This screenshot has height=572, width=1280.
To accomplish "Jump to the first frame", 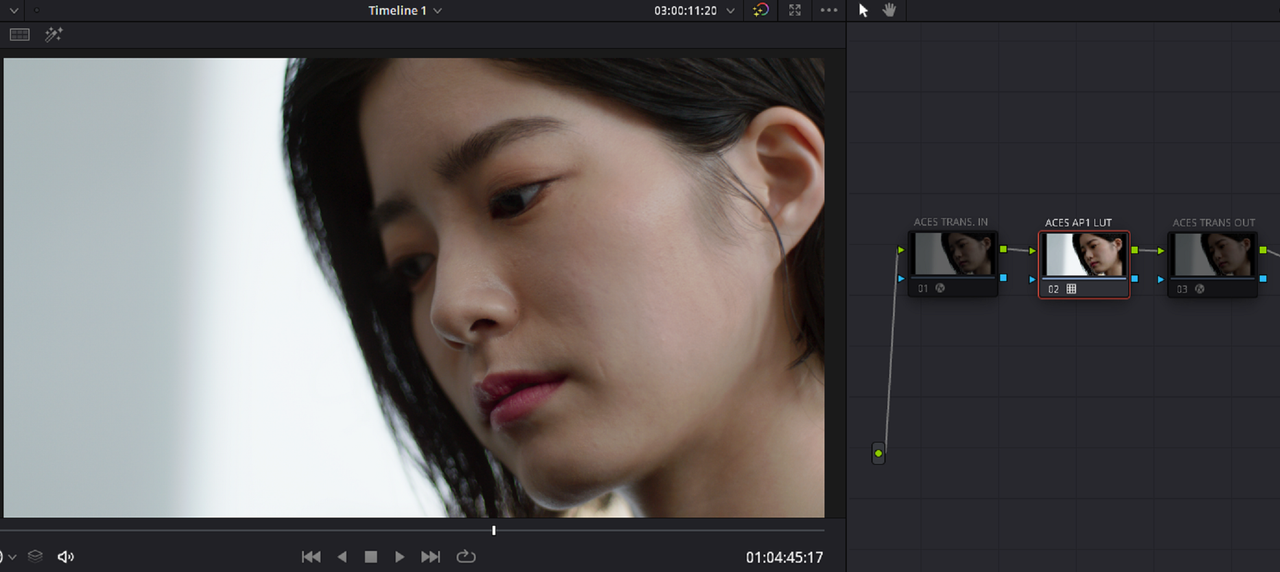I will tap(311, 556).
